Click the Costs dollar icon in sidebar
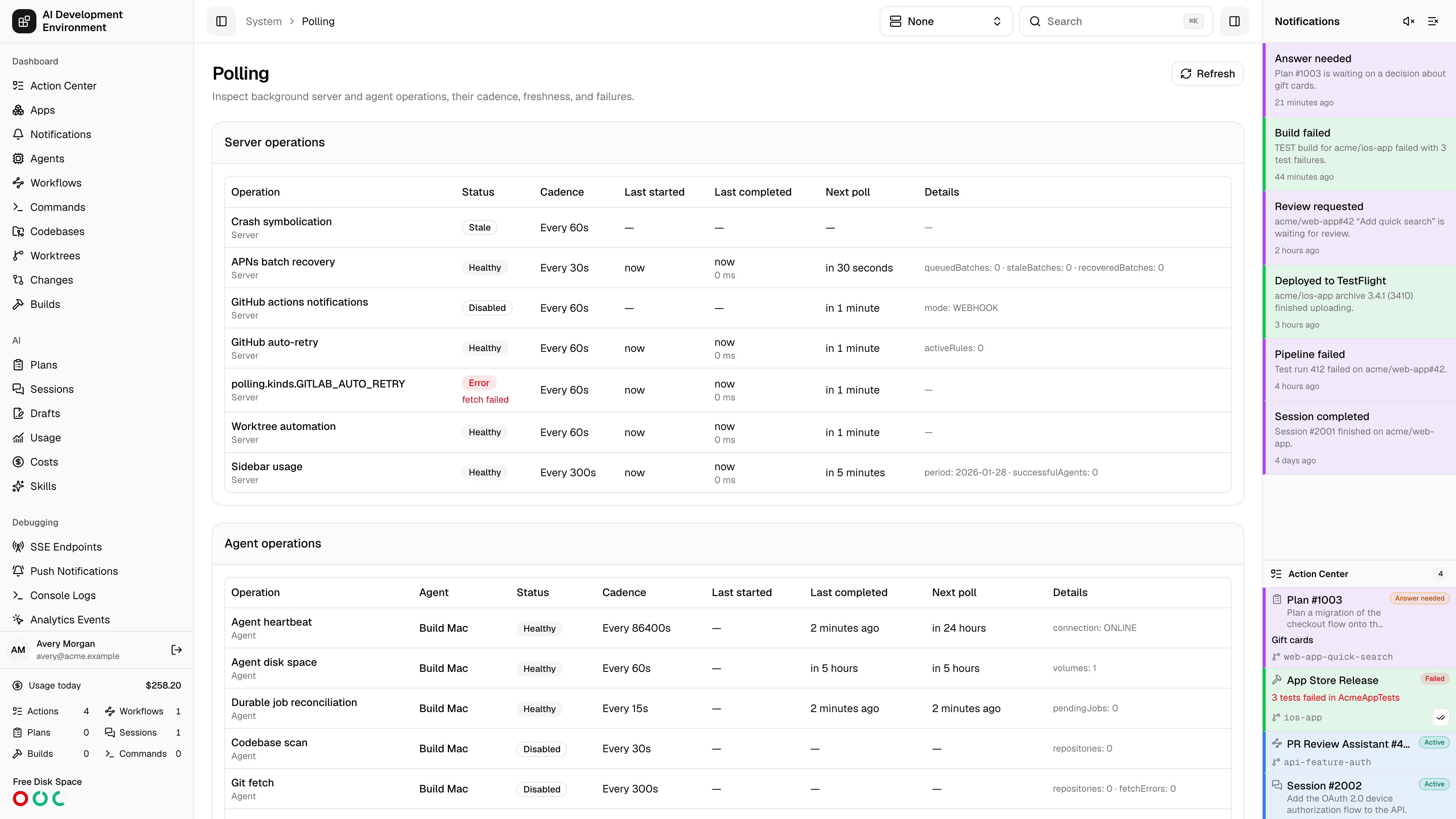The image size is (1456, 819). [x=18, y=462]
